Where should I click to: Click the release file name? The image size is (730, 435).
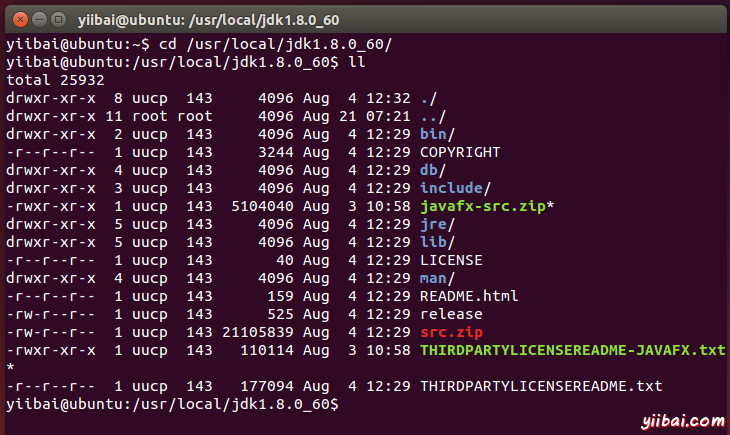pos(450,314)
